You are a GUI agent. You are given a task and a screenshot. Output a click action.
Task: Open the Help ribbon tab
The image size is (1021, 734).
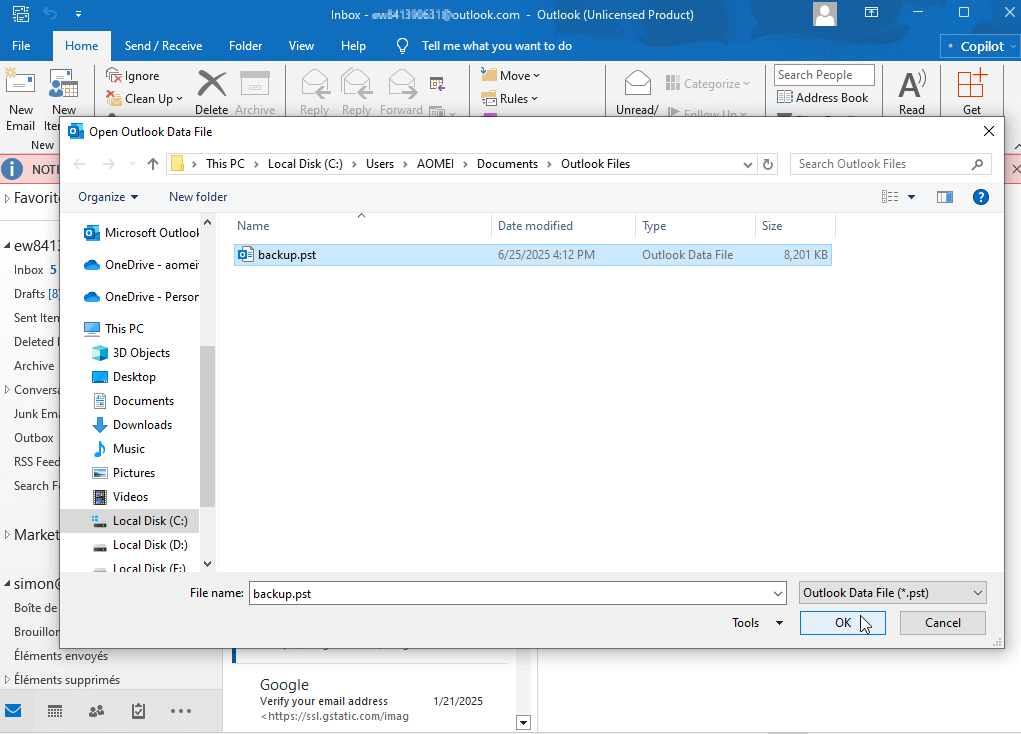coord(354,46)
